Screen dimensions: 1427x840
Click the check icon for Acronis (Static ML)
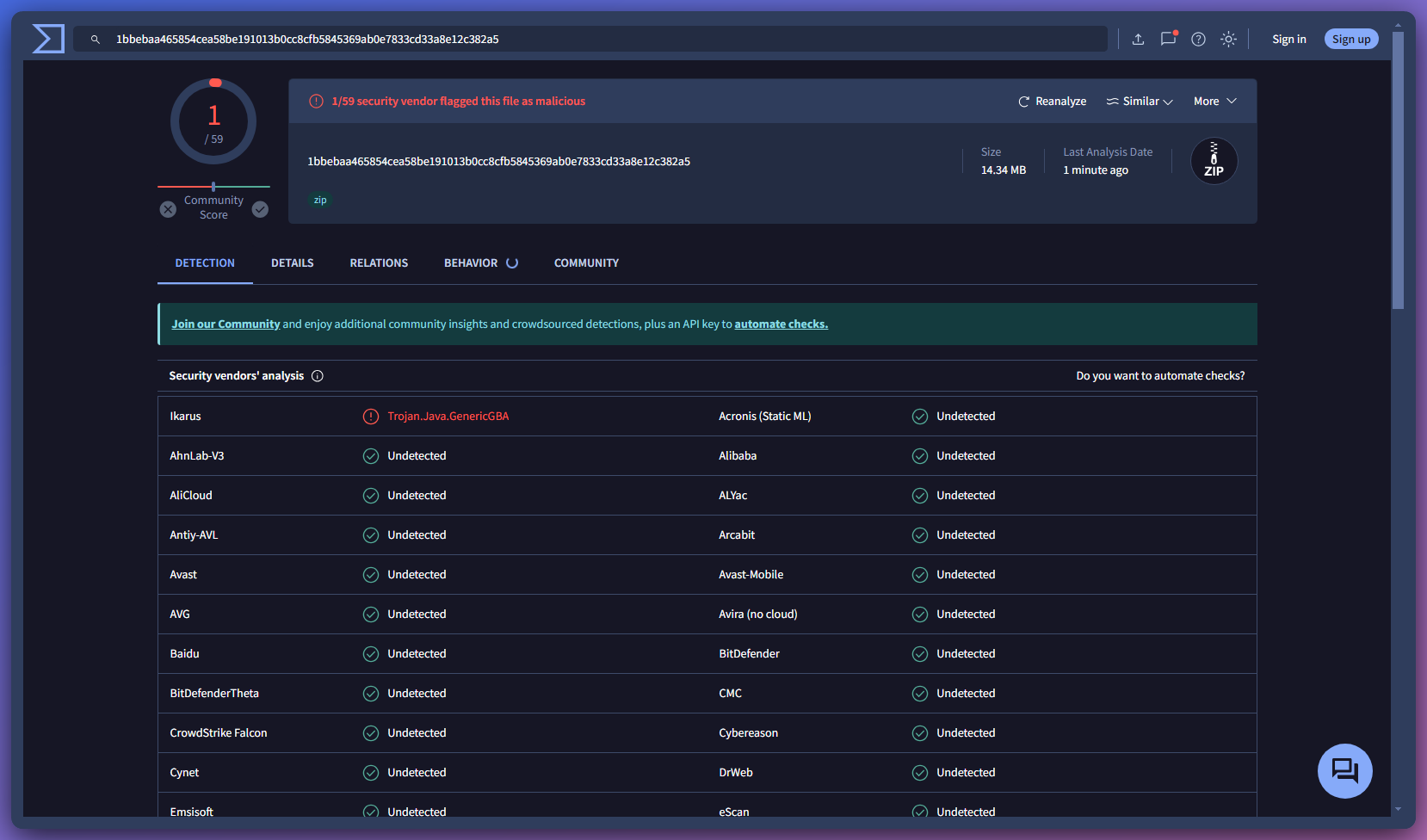pos(920,417)
